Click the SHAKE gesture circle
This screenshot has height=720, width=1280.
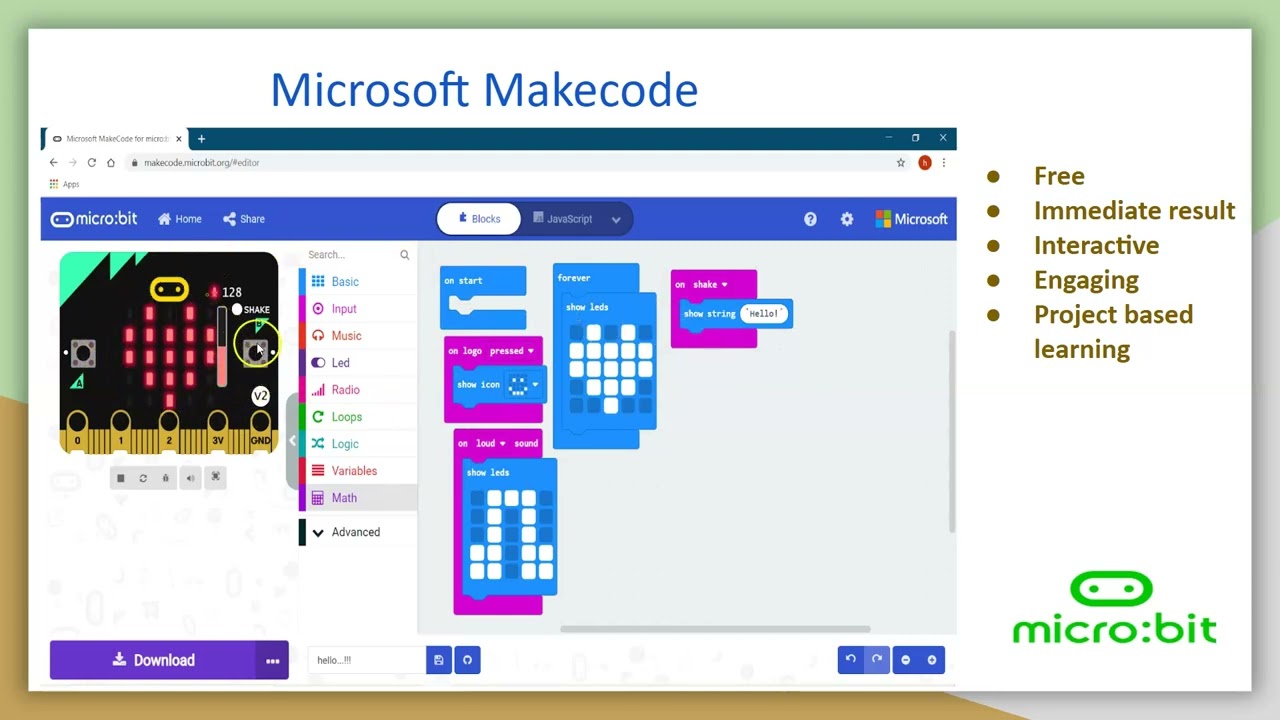237,310
